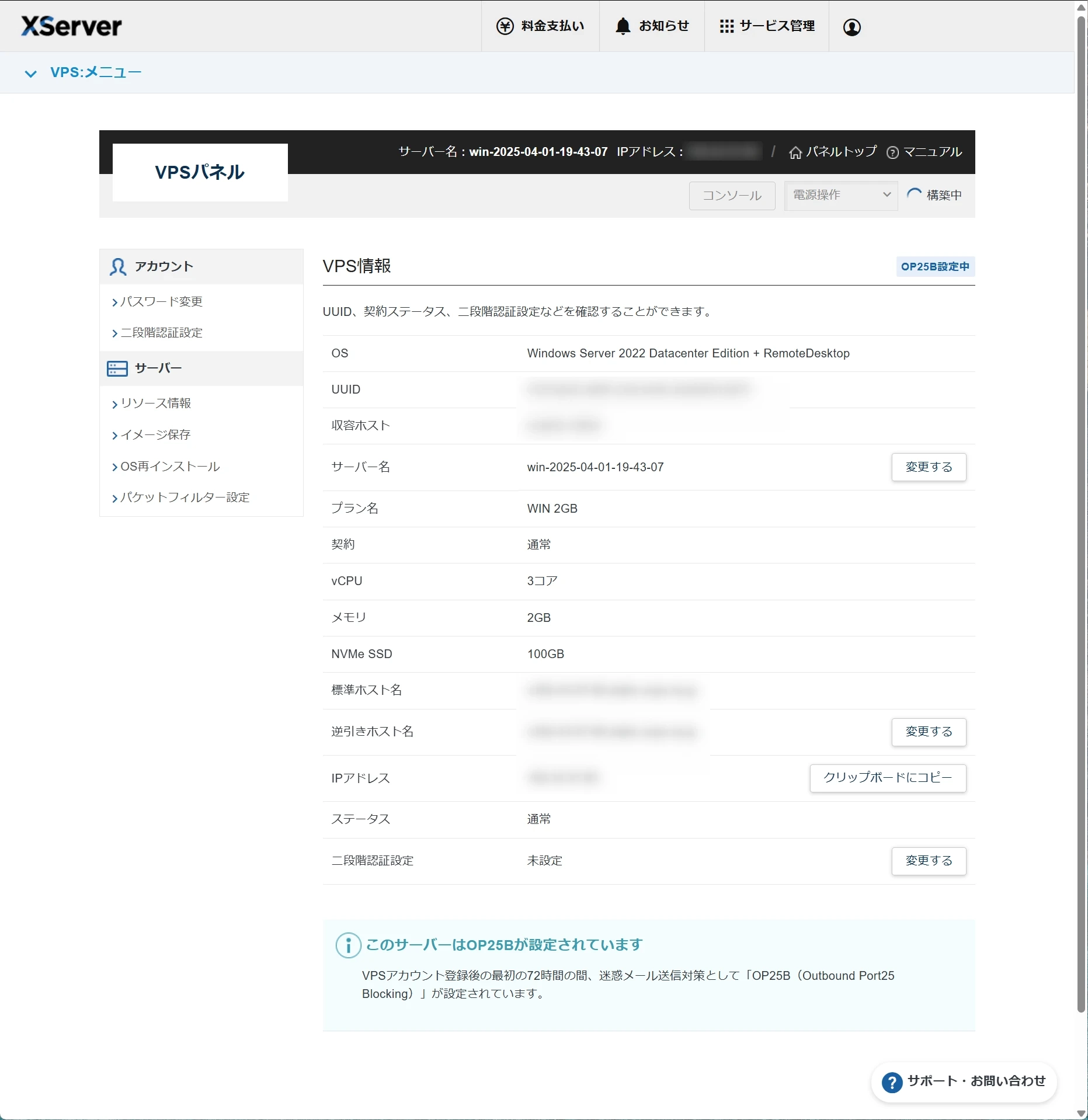Viewport: 1088px width, 1120px height.
Task: Click the サーバー server icon
Action: [117, 368]
